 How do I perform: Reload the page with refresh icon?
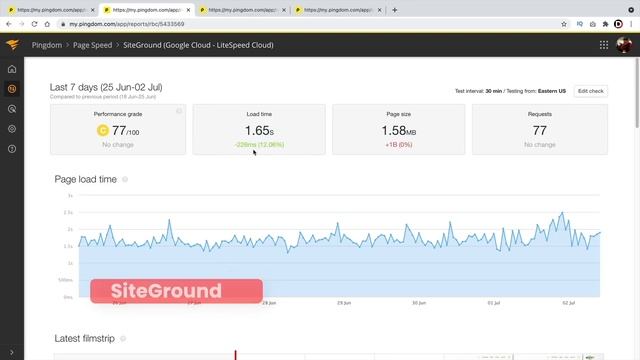34,24
